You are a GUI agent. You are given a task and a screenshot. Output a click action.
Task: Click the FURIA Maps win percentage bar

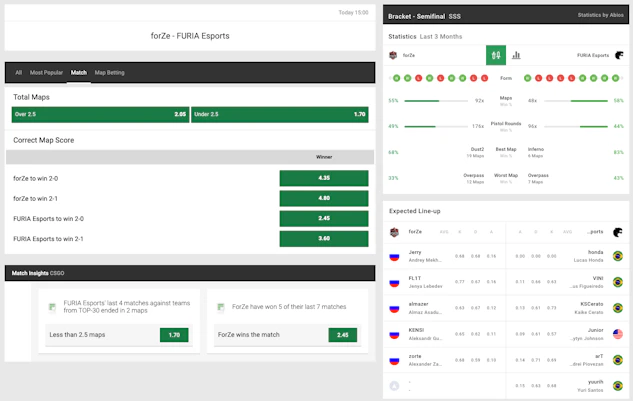point(576,101)
